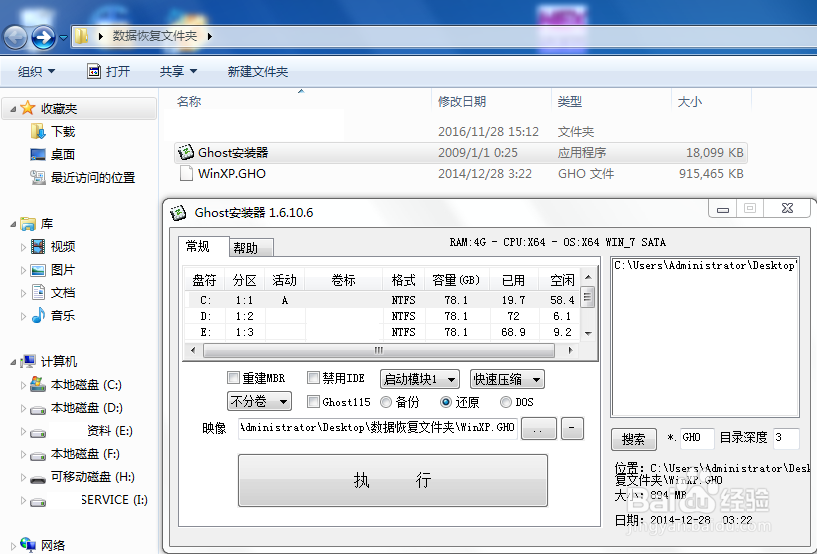The width and height of the screenshot is (817, 554).
Task: Select the C: partition row
Action: click(382, 300)
